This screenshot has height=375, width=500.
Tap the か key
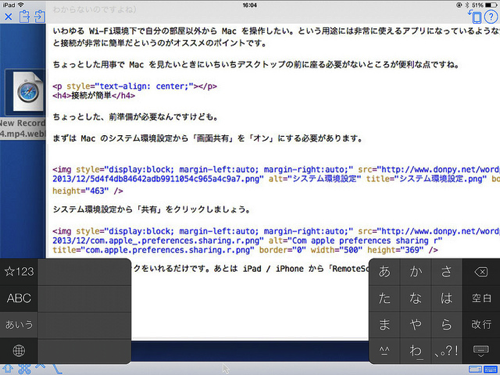click(x=416, y=272)
